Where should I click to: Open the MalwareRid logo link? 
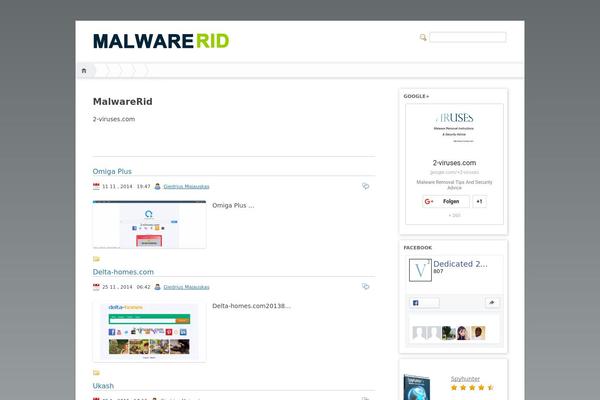[x=161, y=41]
